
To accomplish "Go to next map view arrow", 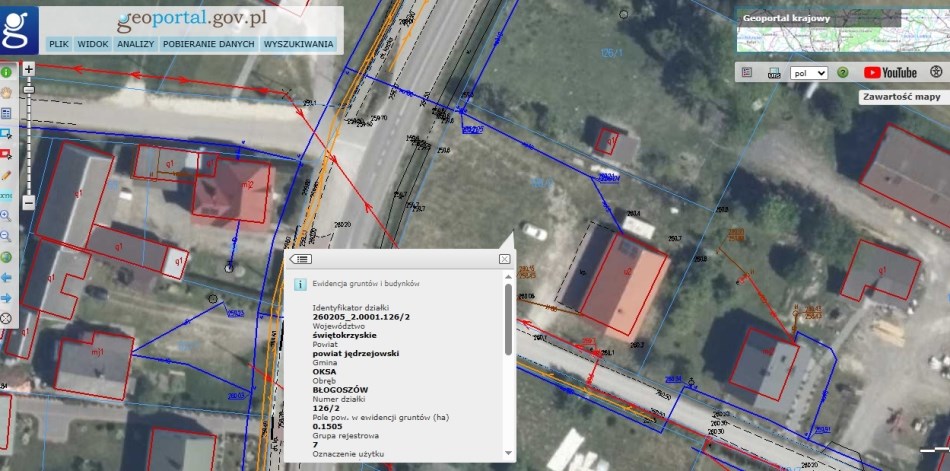I will 6,297.
